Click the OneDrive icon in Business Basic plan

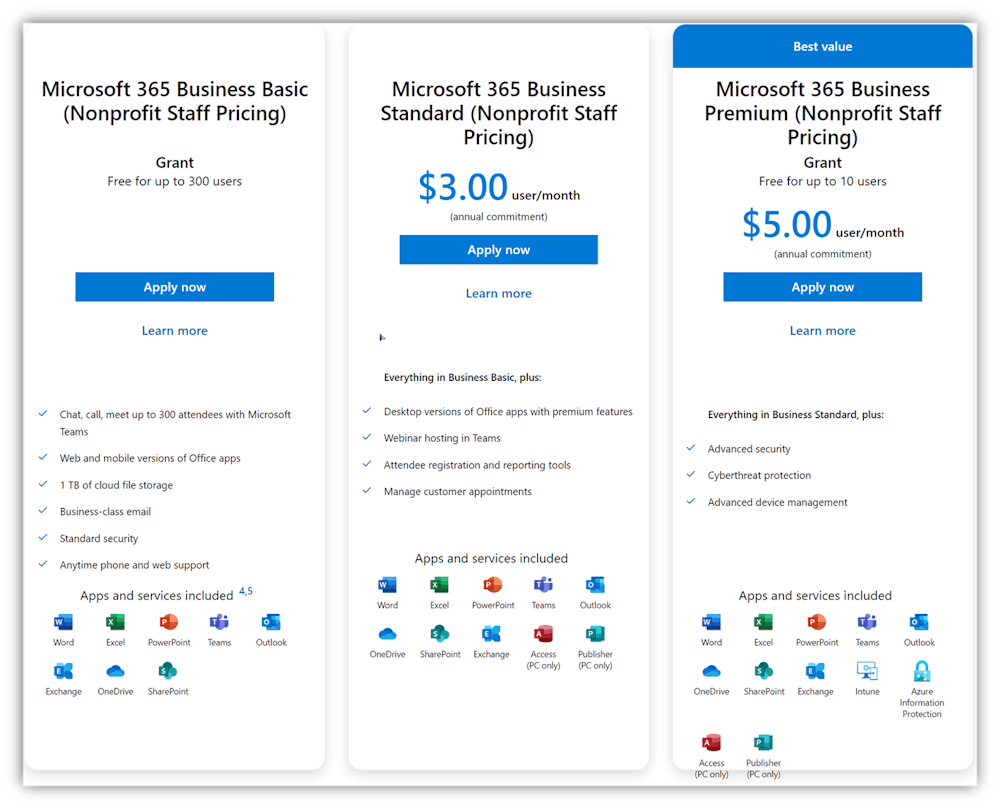point(115,671)
